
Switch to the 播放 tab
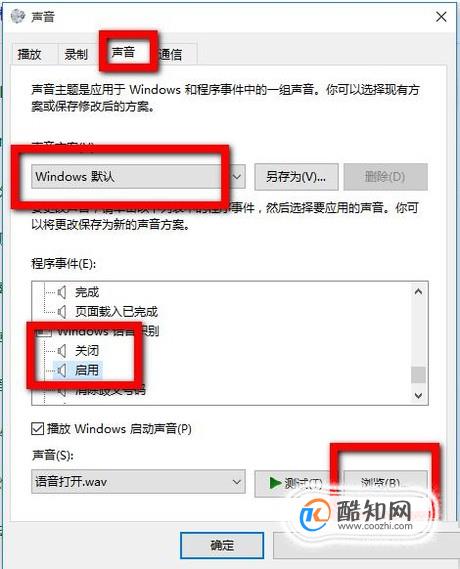tap(30, 54)
